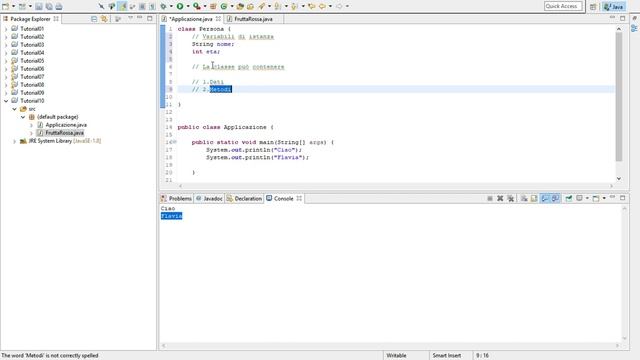This screenshot has width=640, height=360.
Task: Open the New Java Class dropdown arrow
Action: [x=232, y=6]
